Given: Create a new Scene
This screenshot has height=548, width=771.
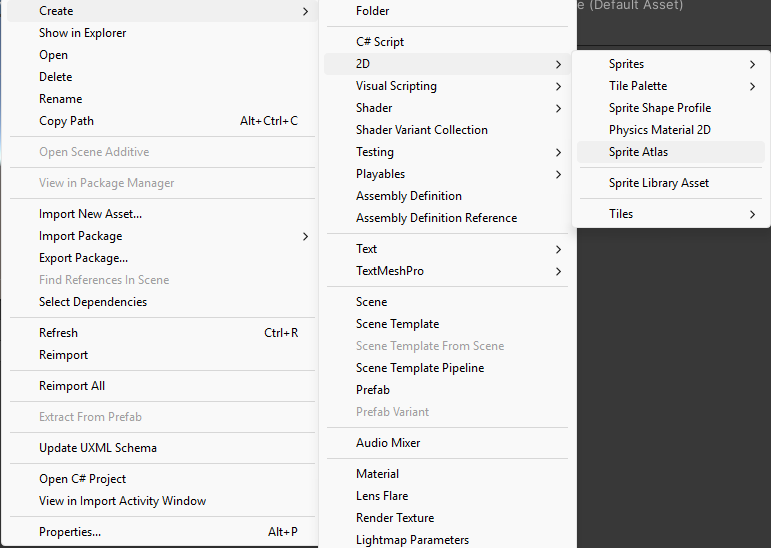Looking at the screenshot, I should pos(447,302).
